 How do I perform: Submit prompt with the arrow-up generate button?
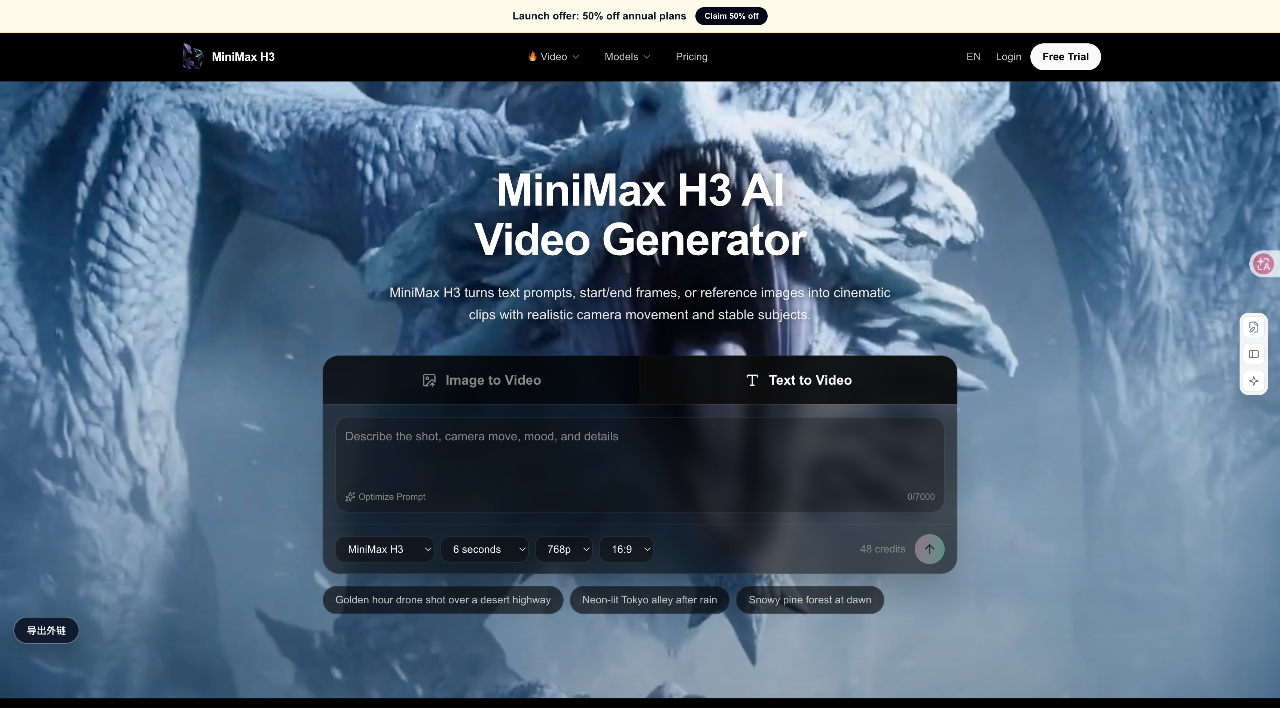click(x=929, y=549)
